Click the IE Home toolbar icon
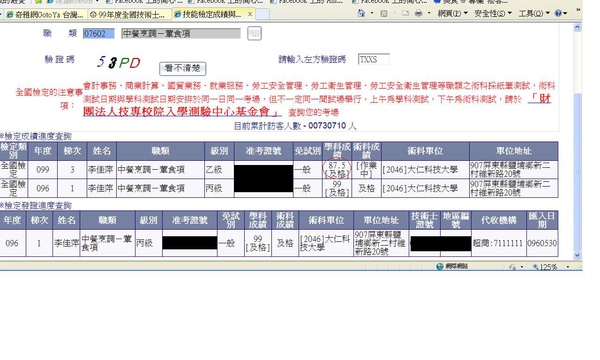The height and width of the screenshot is (360, 600). (361, 13)
